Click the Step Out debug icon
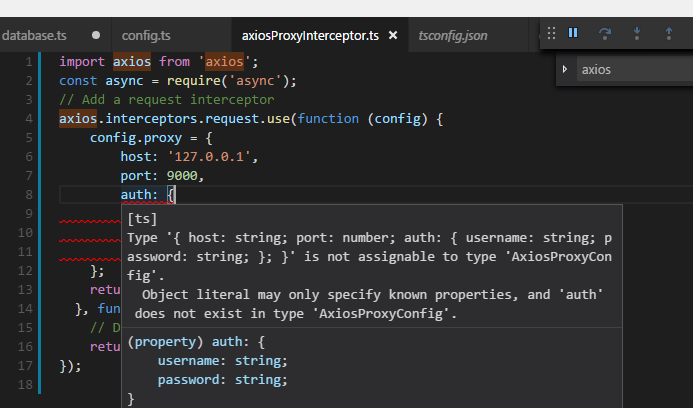Screen dimensions: 693x408 pos(669,33)
